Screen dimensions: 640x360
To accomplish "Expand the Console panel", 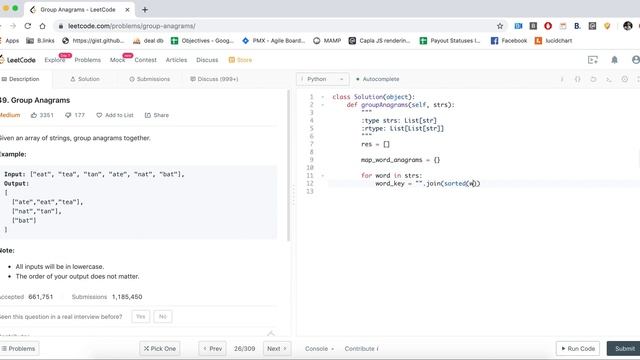I will [319, 349].
